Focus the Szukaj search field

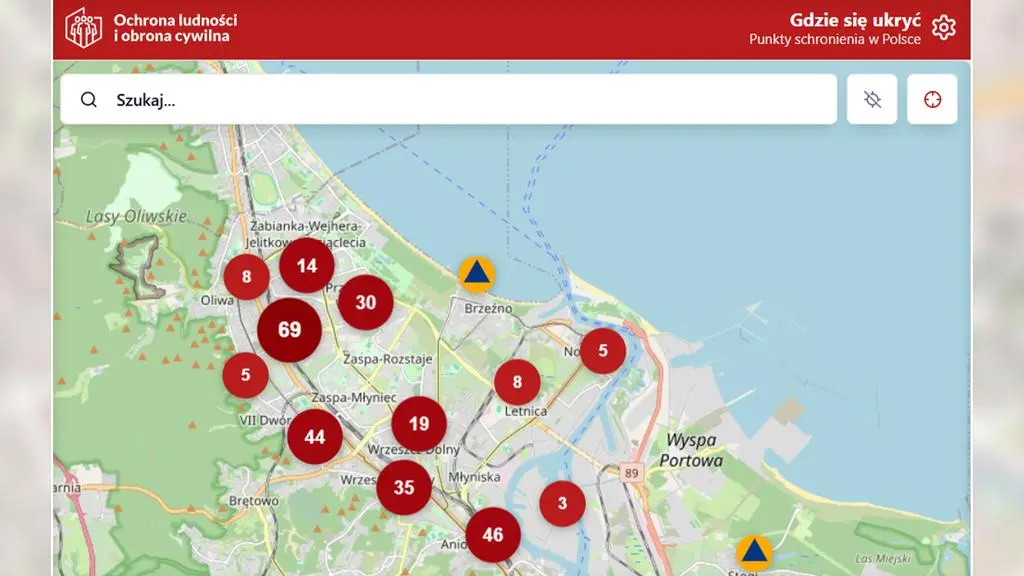449,99
